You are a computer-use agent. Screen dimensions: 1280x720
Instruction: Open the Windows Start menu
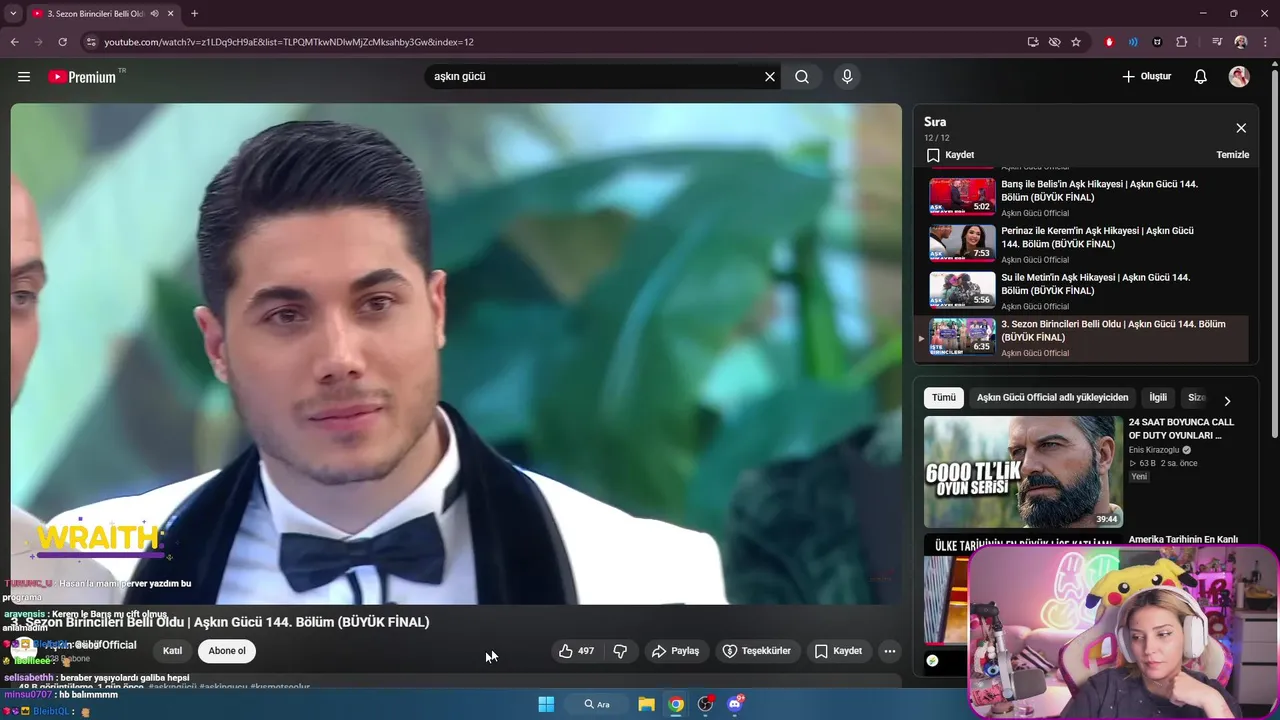pos(546,704)
